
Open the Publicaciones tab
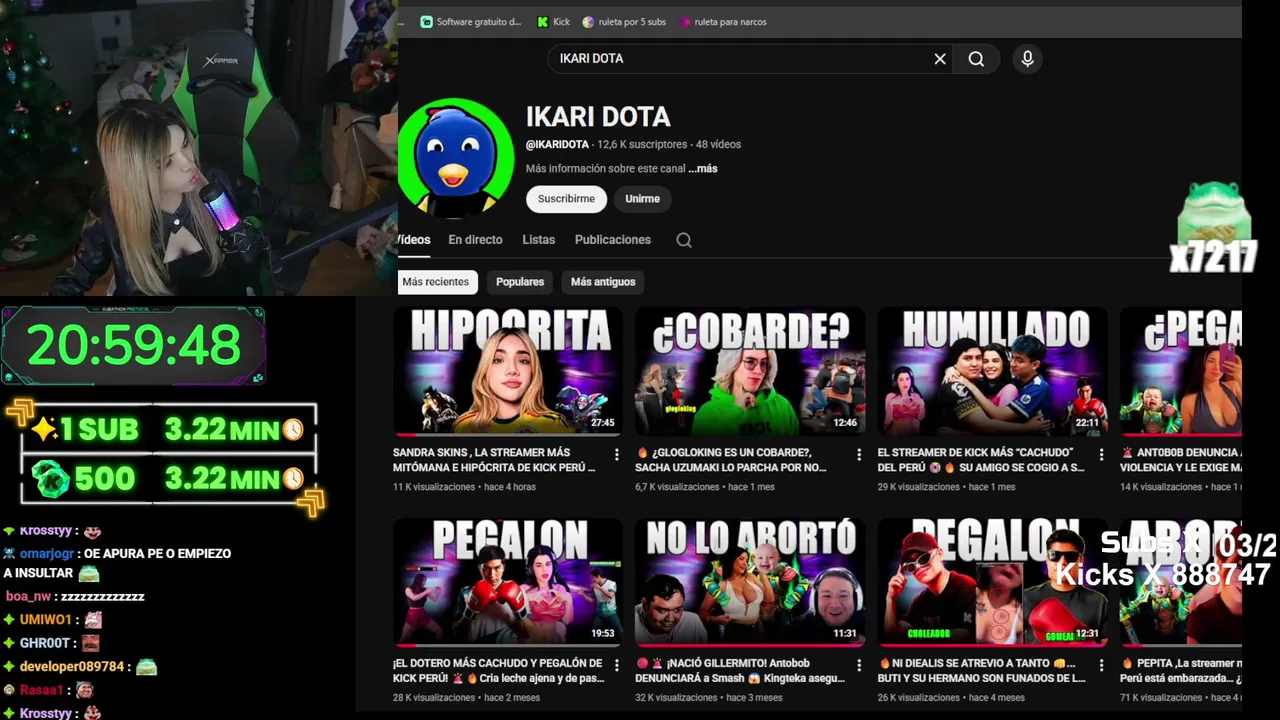click(x=613, y=240)
